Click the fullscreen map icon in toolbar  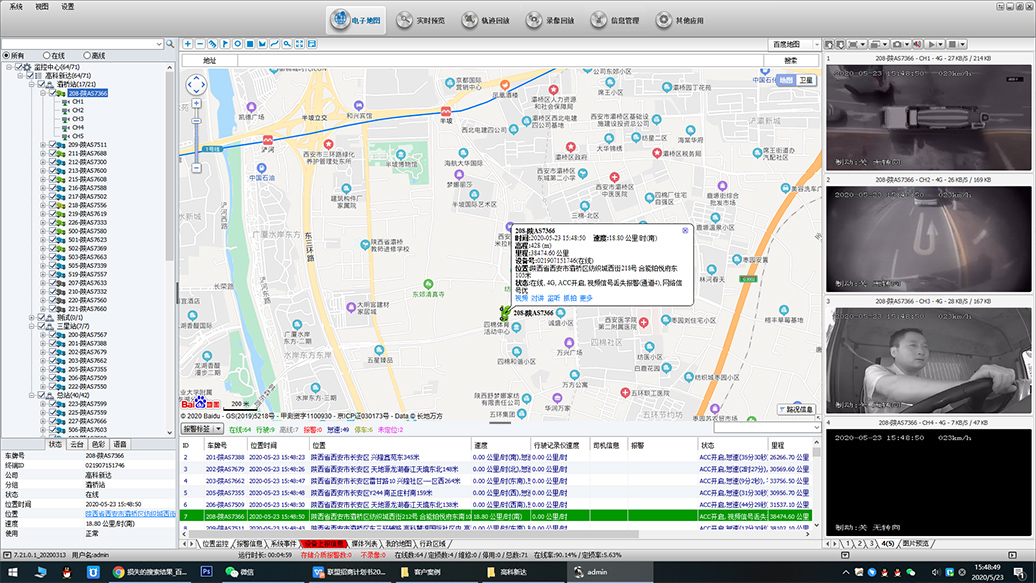301,44
